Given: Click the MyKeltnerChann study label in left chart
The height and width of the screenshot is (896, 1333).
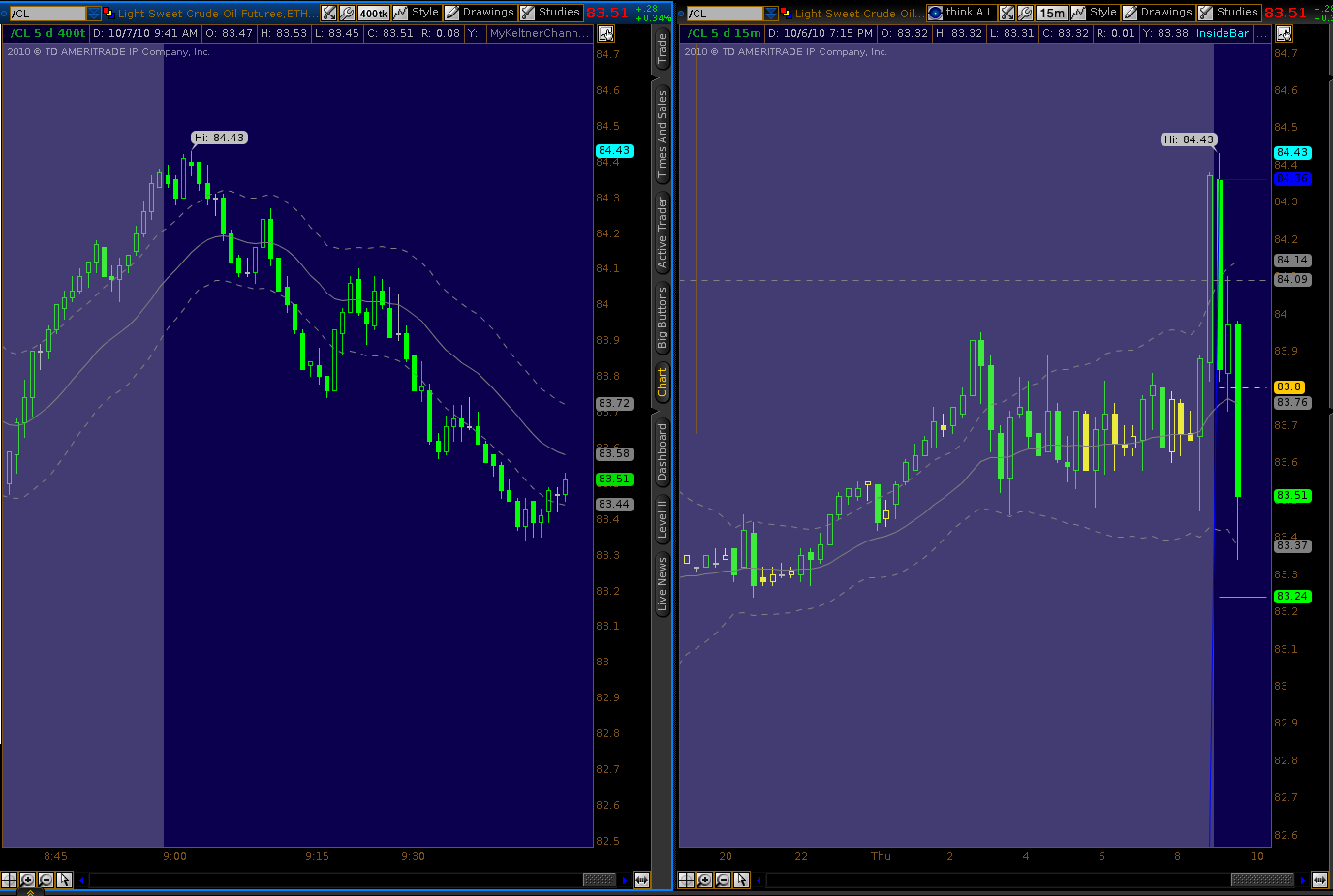Looking at the screenshot, I should pyautogui.click(x=540, y=33).
